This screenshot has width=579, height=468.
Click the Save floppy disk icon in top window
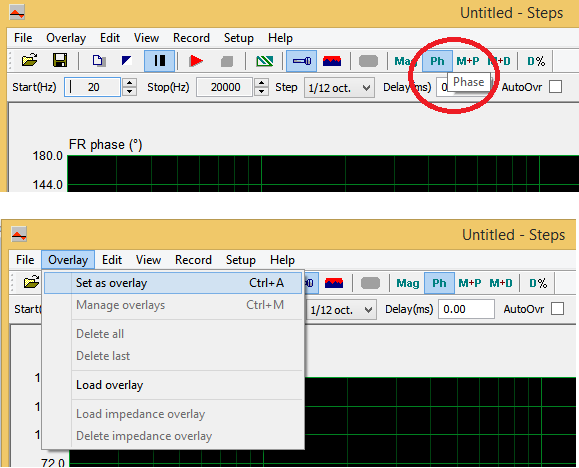click(x=60, y=61)
